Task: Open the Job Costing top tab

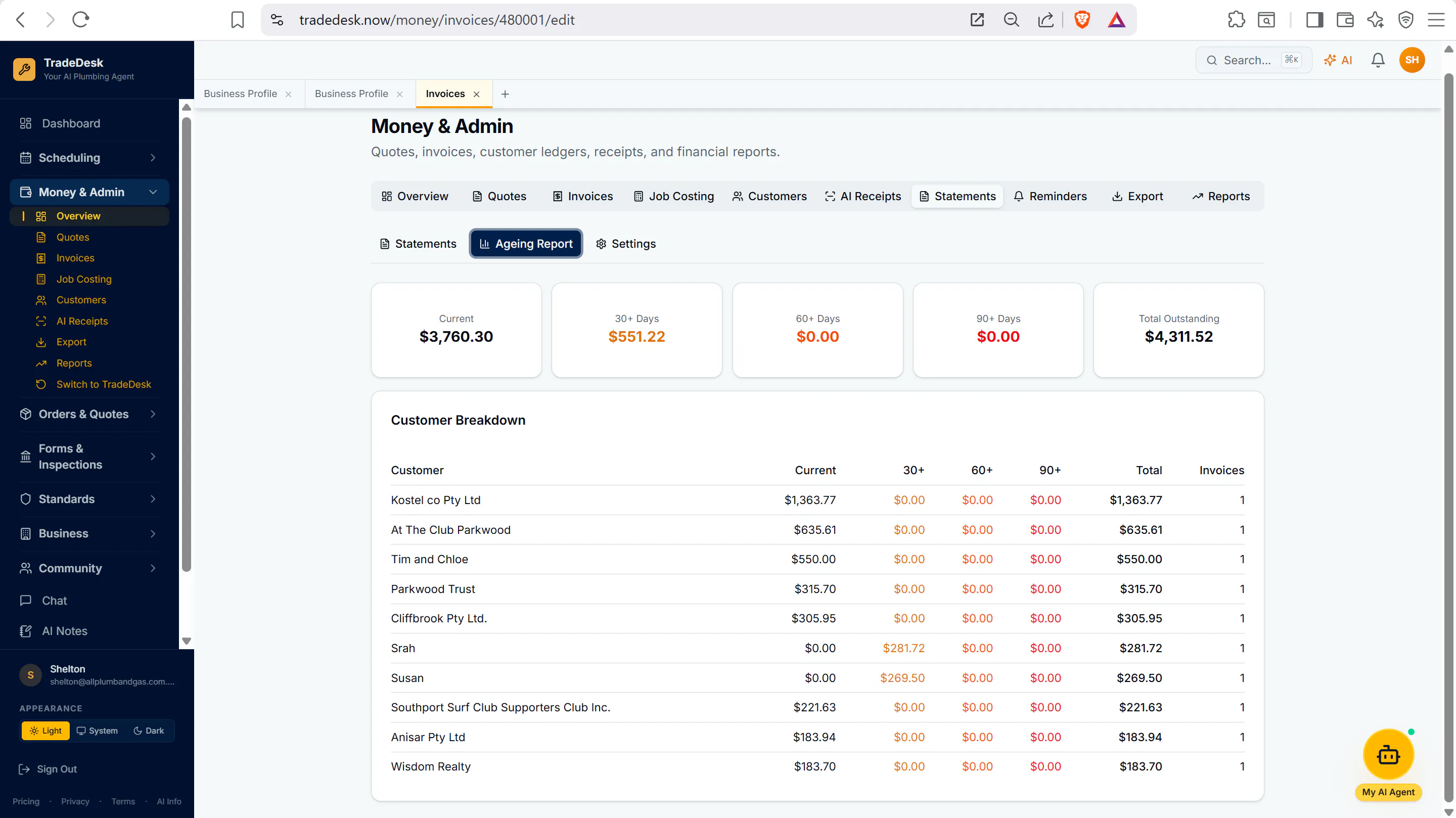Action: (674, 196)
